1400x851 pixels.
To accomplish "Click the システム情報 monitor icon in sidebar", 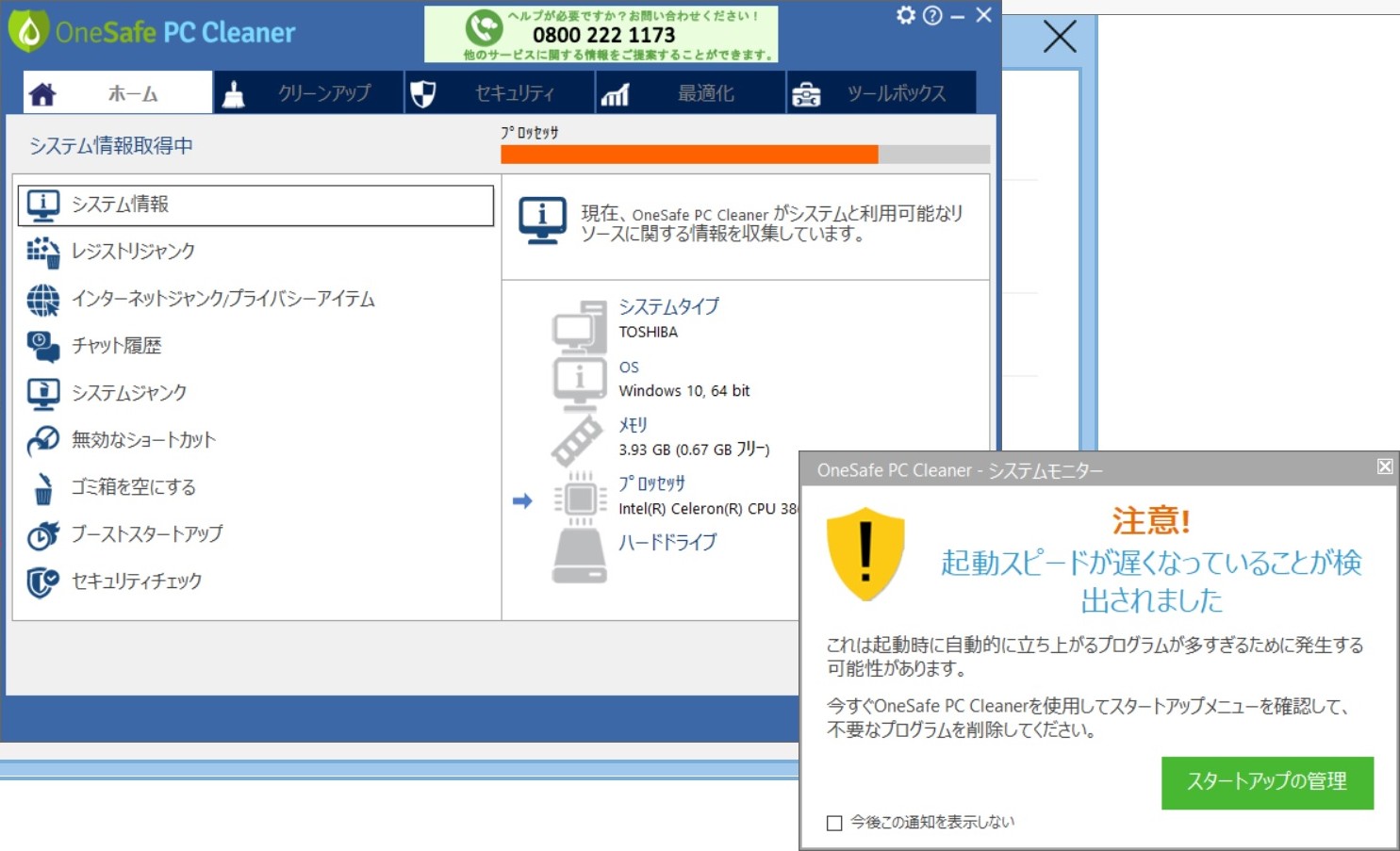I will (x=43, y=205).
